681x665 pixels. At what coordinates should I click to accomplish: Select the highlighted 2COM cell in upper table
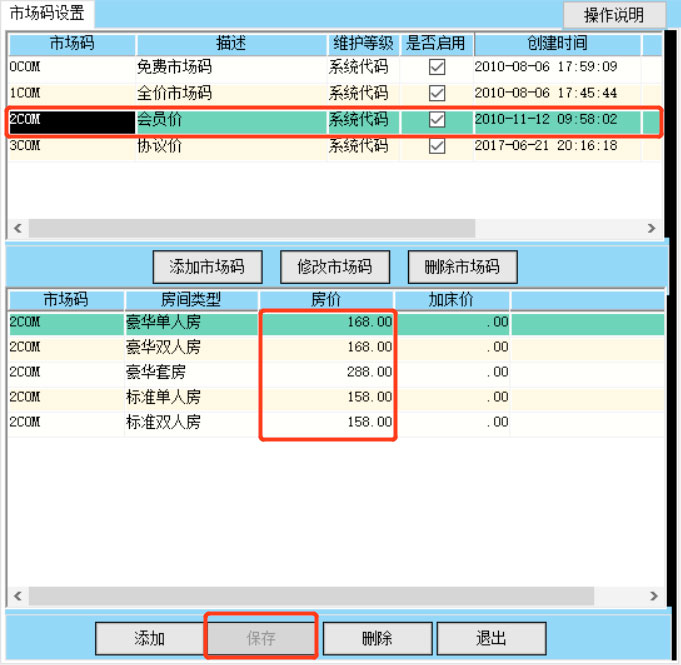(72, 122)
